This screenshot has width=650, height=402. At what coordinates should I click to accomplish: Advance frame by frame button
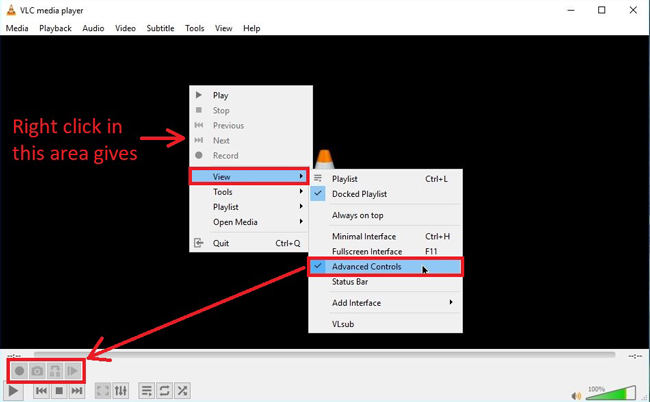(73, 371)
